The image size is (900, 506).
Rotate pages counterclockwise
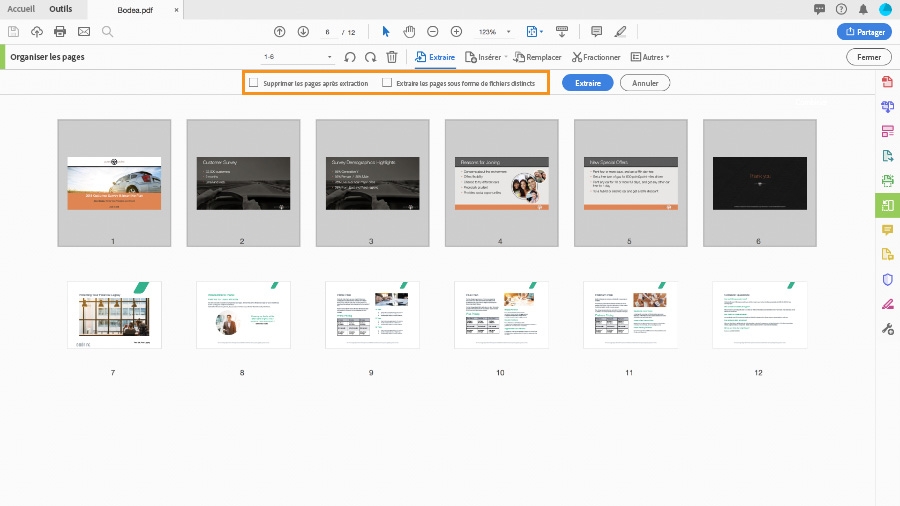point(350,57)
